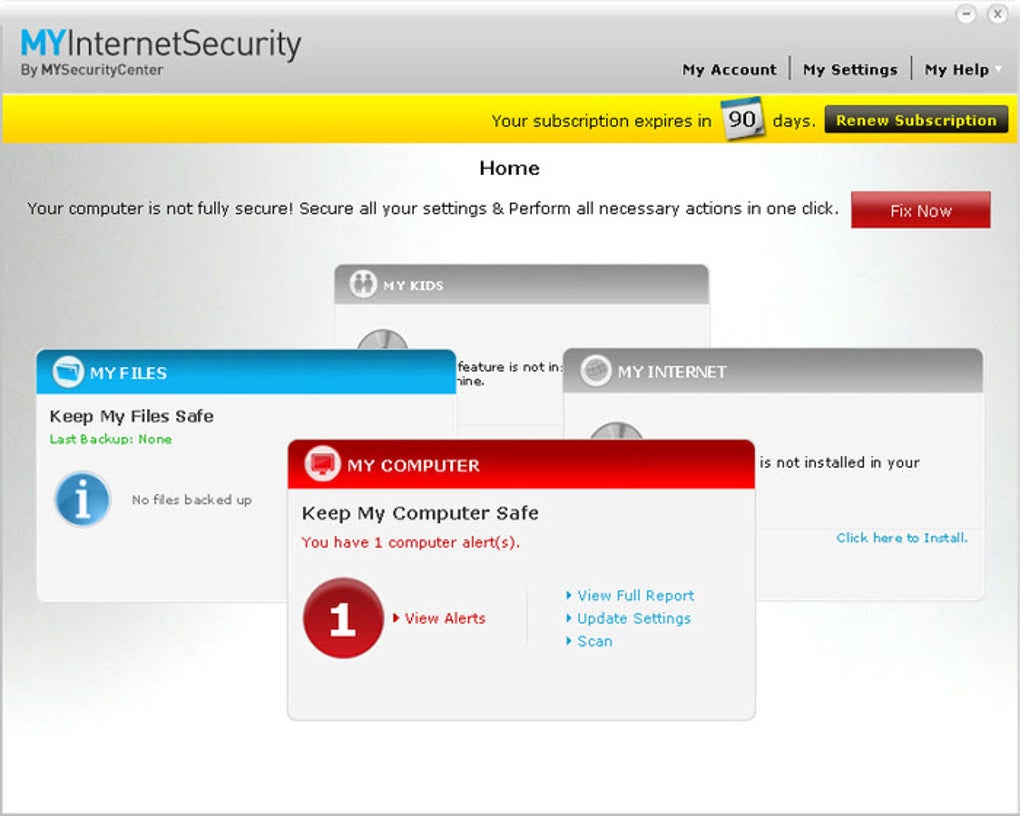Viewport: 1020px width, 816px height.
Task: Click 'Your subscription expires in' text
Action: click(602, 121)
